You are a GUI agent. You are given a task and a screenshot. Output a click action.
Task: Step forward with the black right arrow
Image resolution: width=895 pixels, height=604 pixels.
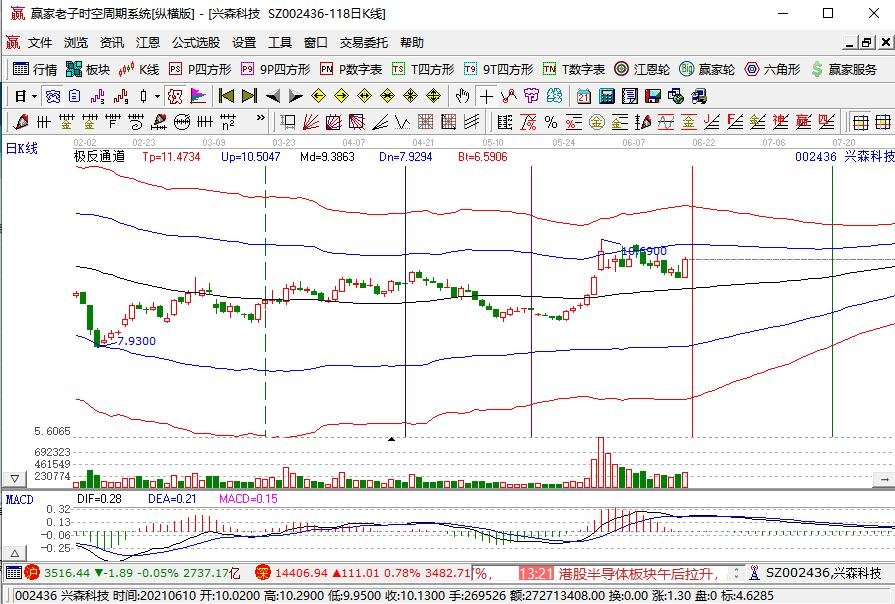click(x=296, y=96)
